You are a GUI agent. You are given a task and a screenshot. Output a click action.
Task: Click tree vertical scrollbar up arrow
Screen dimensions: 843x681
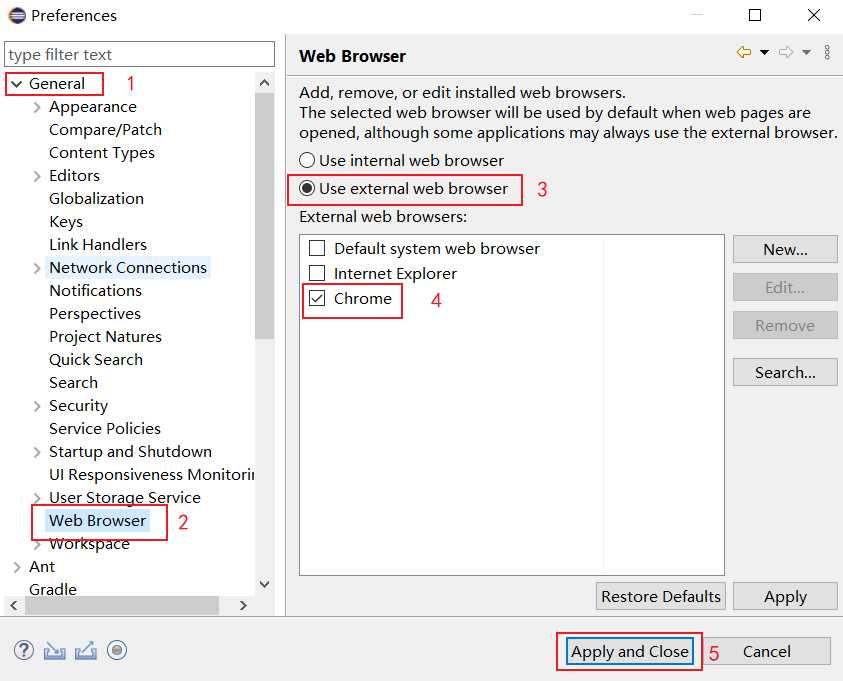point(265,83)
